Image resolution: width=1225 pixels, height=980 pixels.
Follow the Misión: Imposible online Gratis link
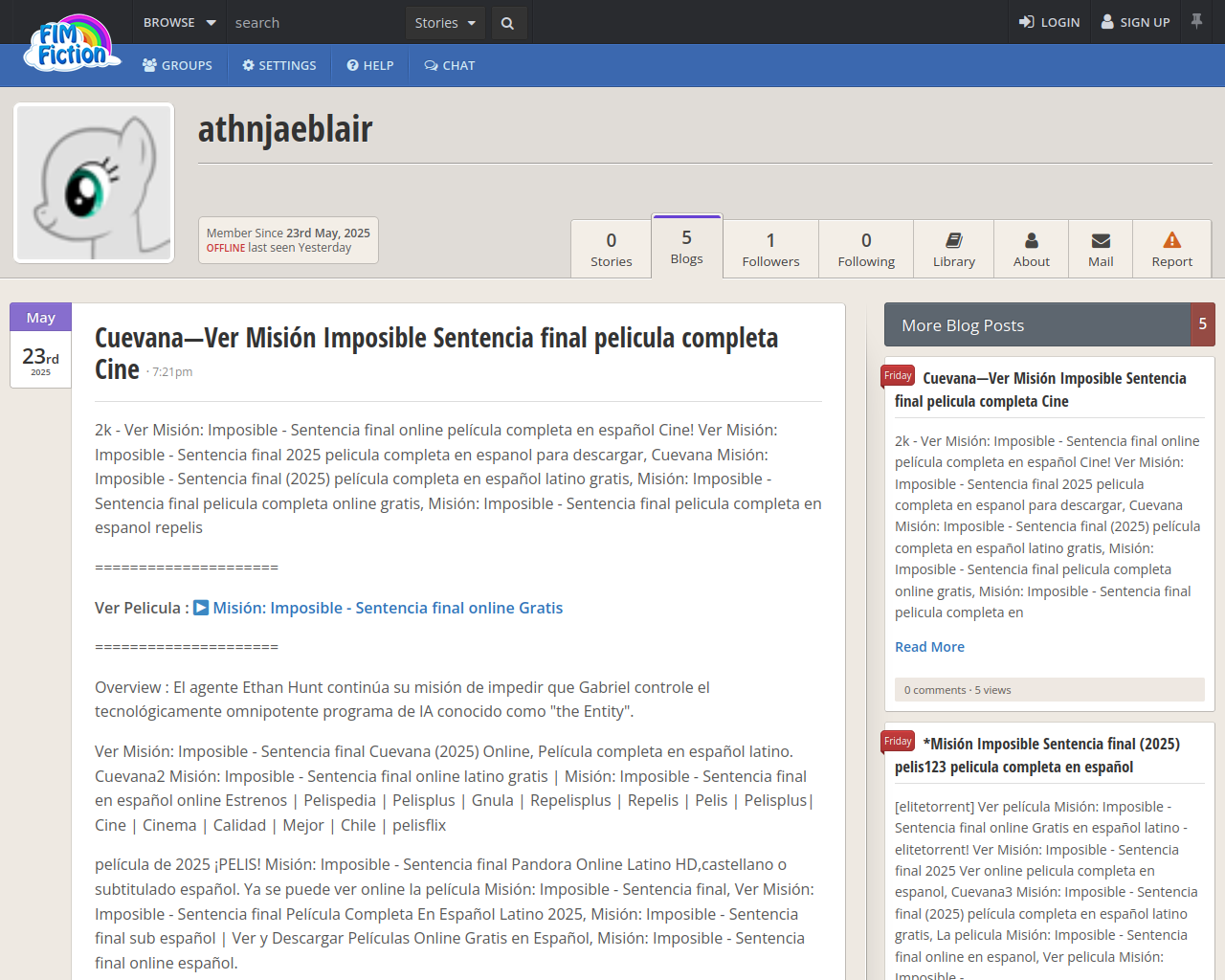coord(388,608)
